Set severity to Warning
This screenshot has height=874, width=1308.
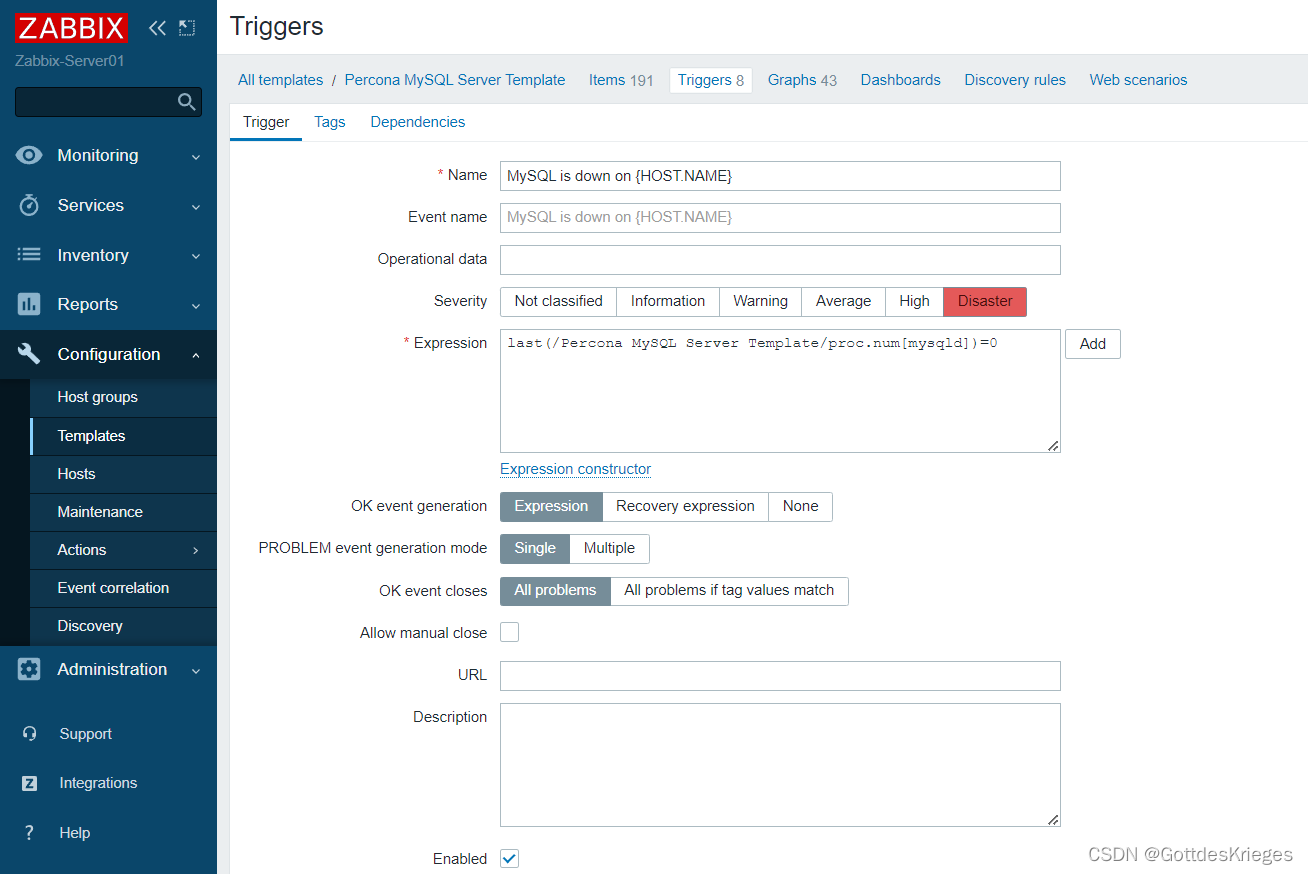tap(760, 302)
